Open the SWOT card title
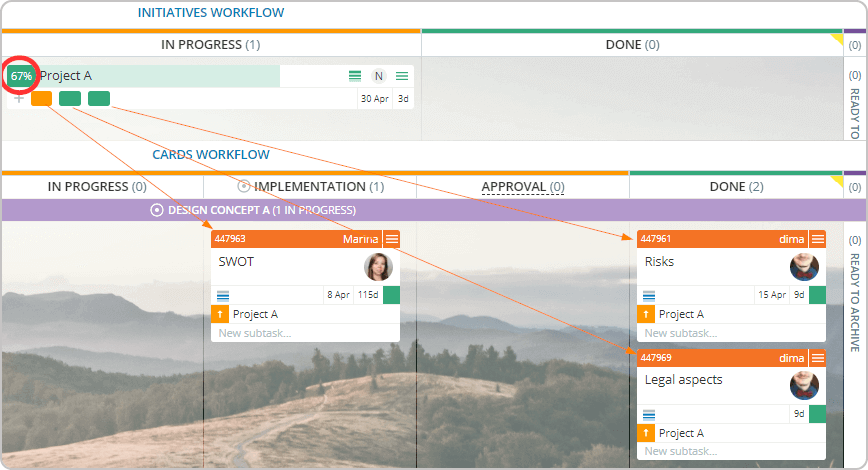 [x=236, y=262]
